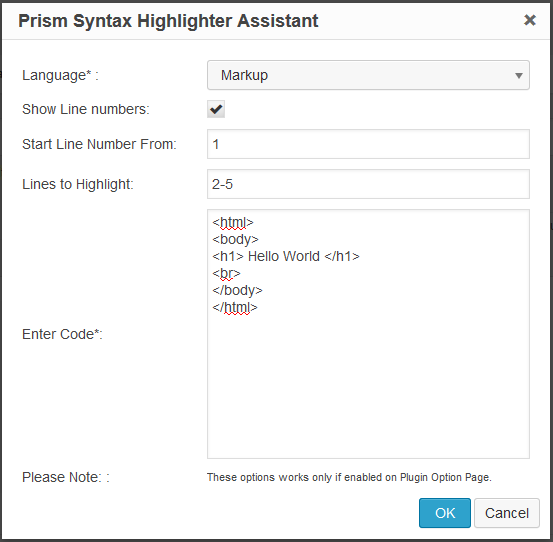Click the Plugin Option Page note text
Screen dimensions: 553x542
tap(349, 477)
